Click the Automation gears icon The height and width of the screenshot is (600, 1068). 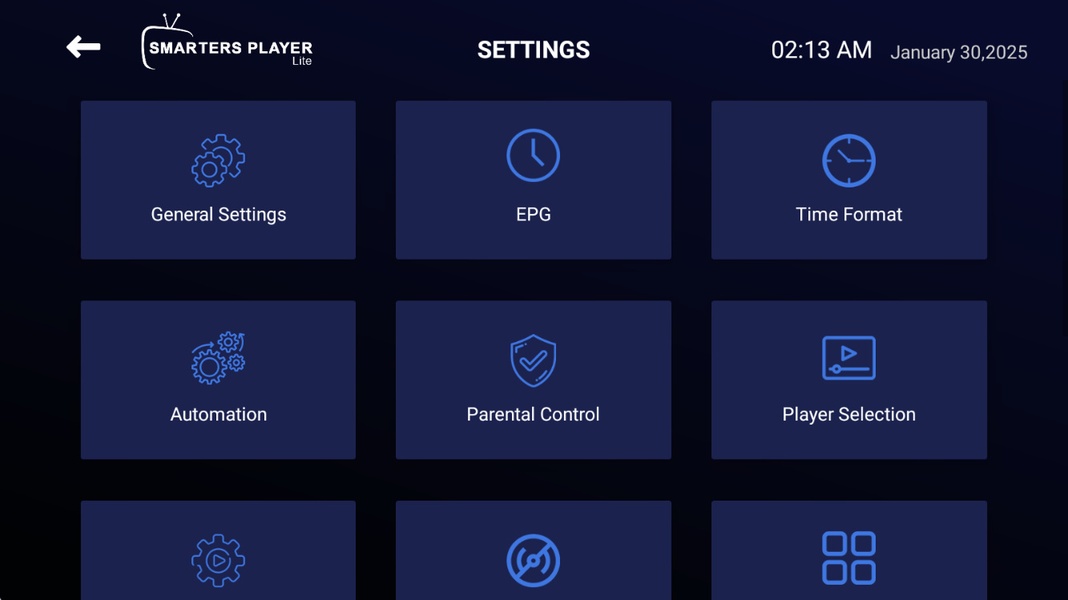click(x=218, y=358)
